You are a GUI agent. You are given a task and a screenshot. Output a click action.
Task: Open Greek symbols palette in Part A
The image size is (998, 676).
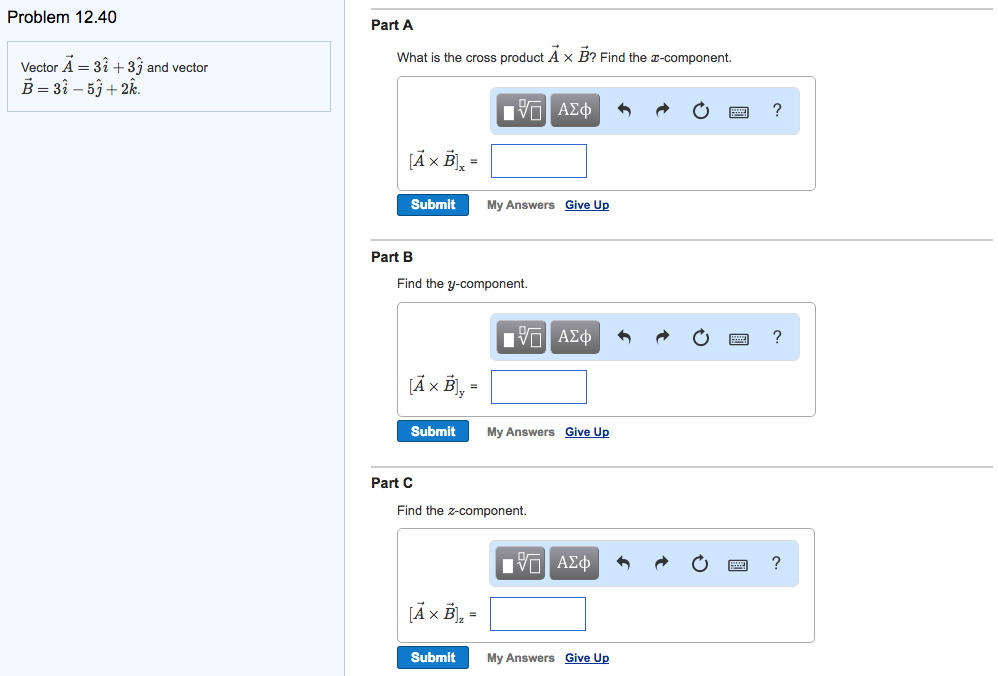tap(575, 110)
